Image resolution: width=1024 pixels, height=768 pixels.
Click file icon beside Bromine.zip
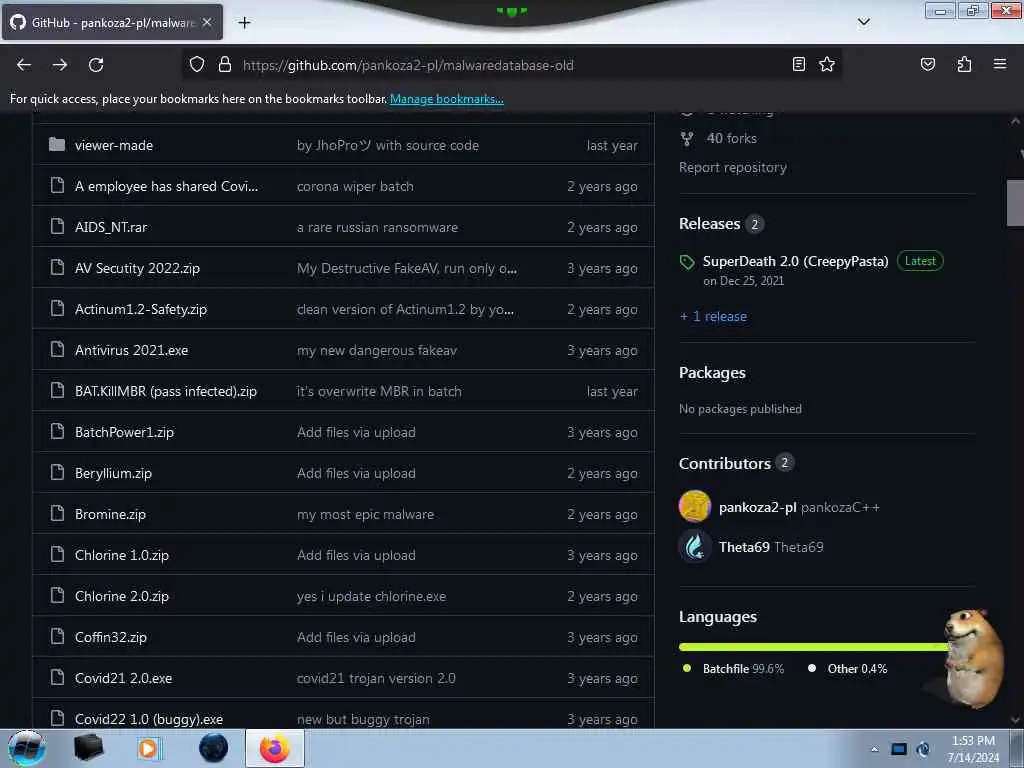[x=57, y=513]
